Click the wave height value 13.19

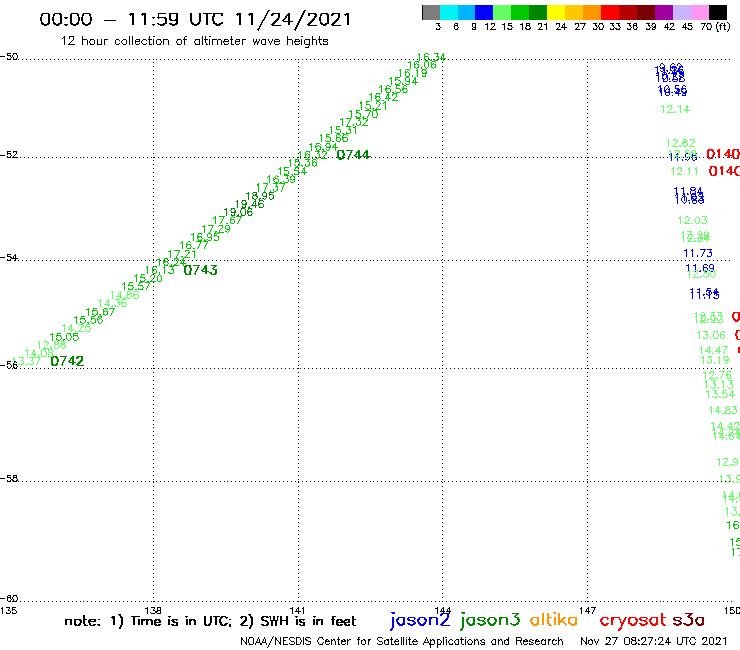pyautogui.click(x=715, y=360)
